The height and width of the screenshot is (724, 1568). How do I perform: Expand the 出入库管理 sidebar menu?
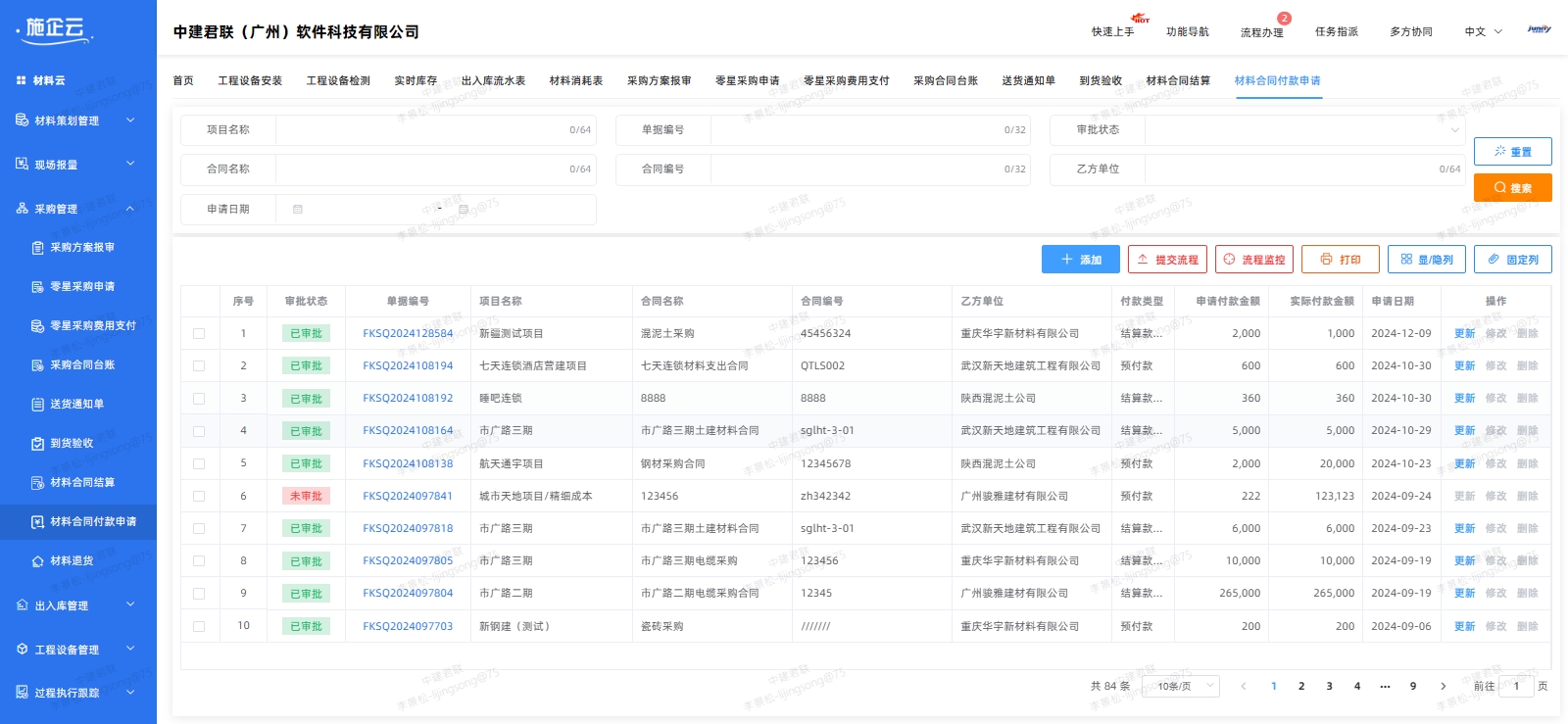(76, 605)
